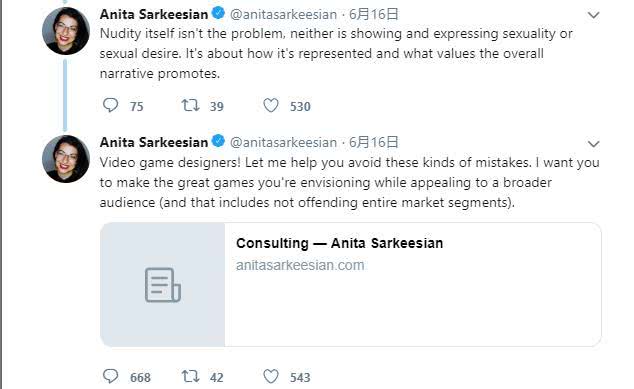Click the Anita Sarkeesian name on first tweet
The image size is (634, 389).
(154, 15)
